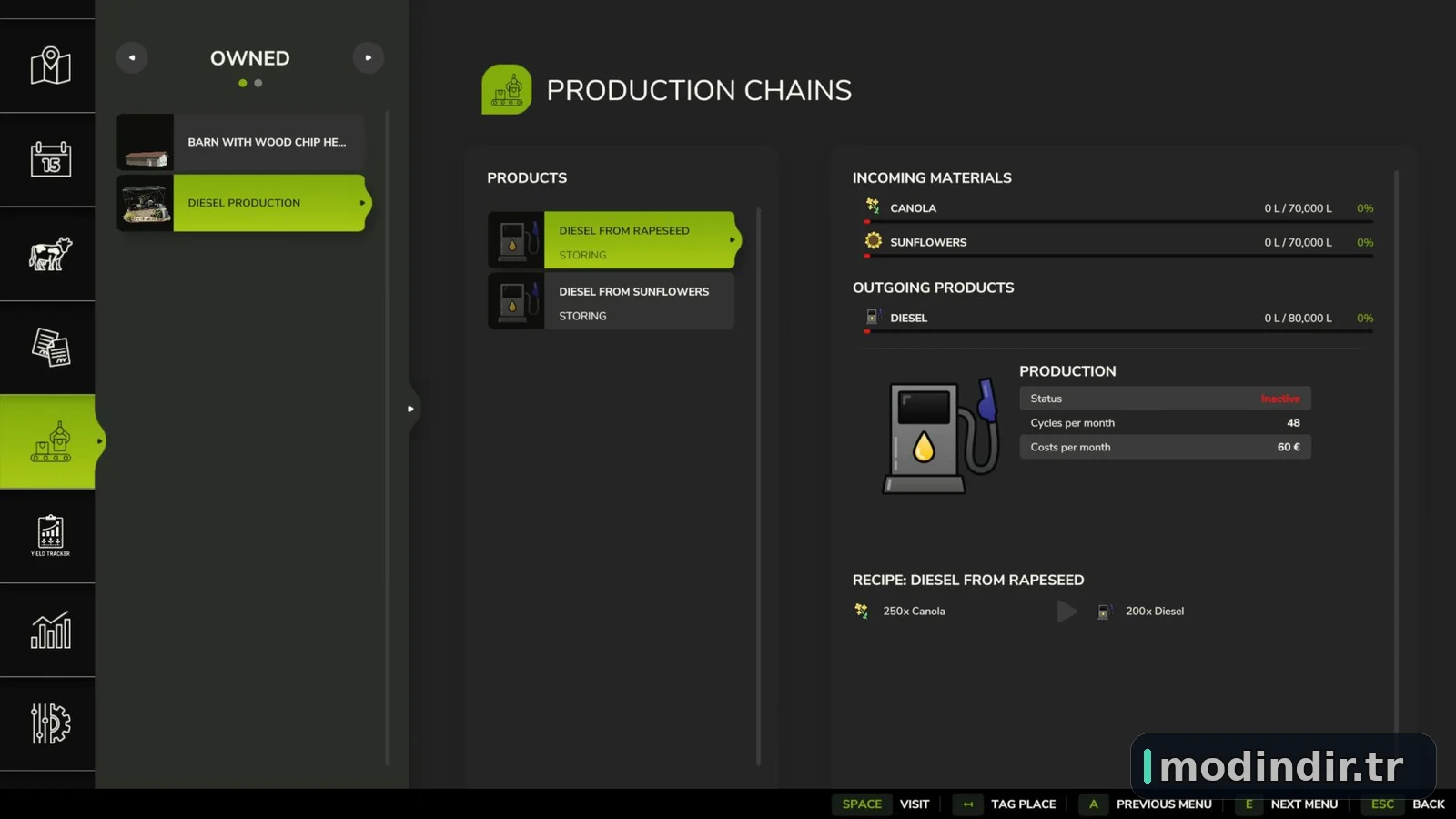
Task: Click the second page indicator dot under Owned
Action: tap(258, 83)
